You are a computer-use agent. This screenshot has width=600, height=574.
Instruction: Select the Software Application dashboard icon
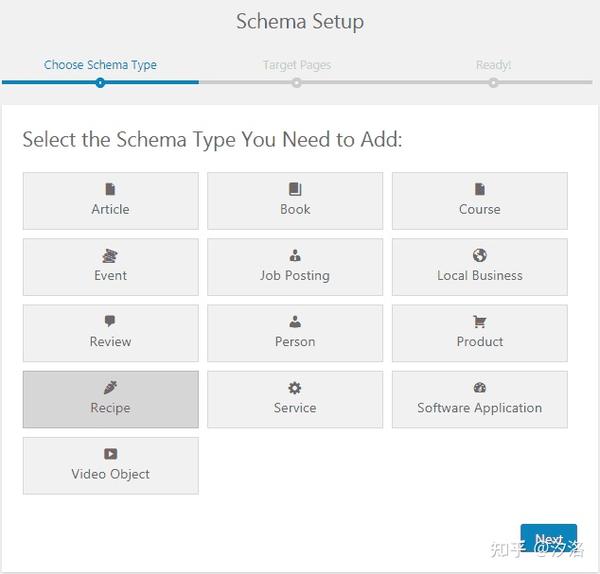[479, 388]
